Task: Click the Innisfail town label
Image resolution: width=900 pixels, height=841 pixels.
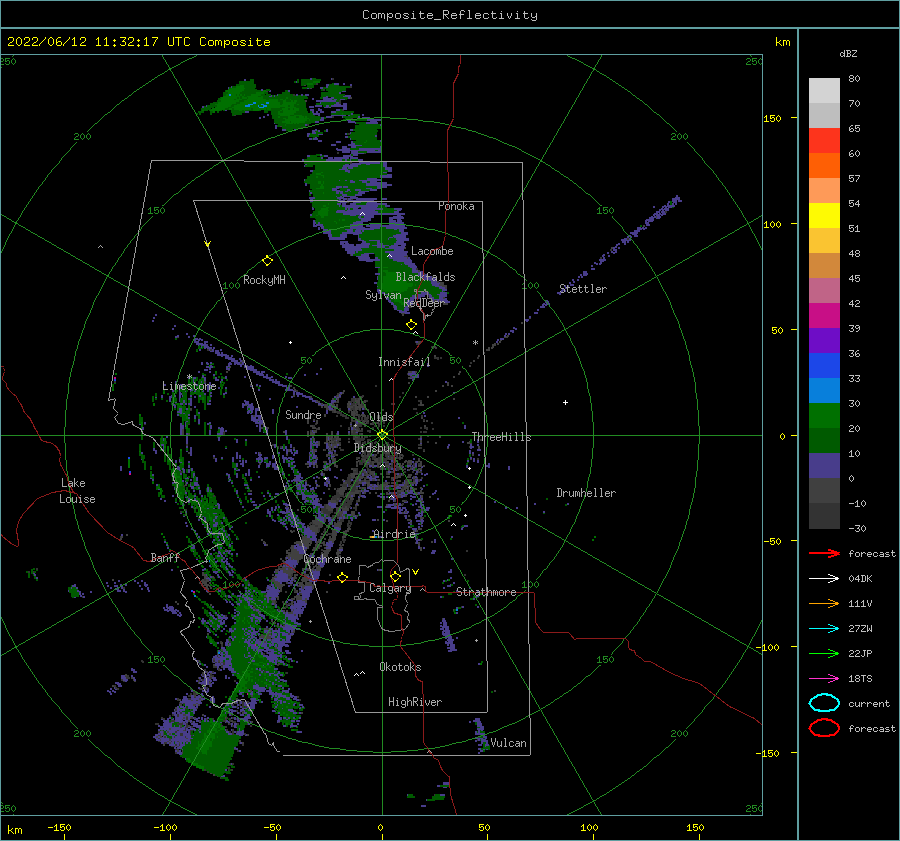Action: pos(404,362)
